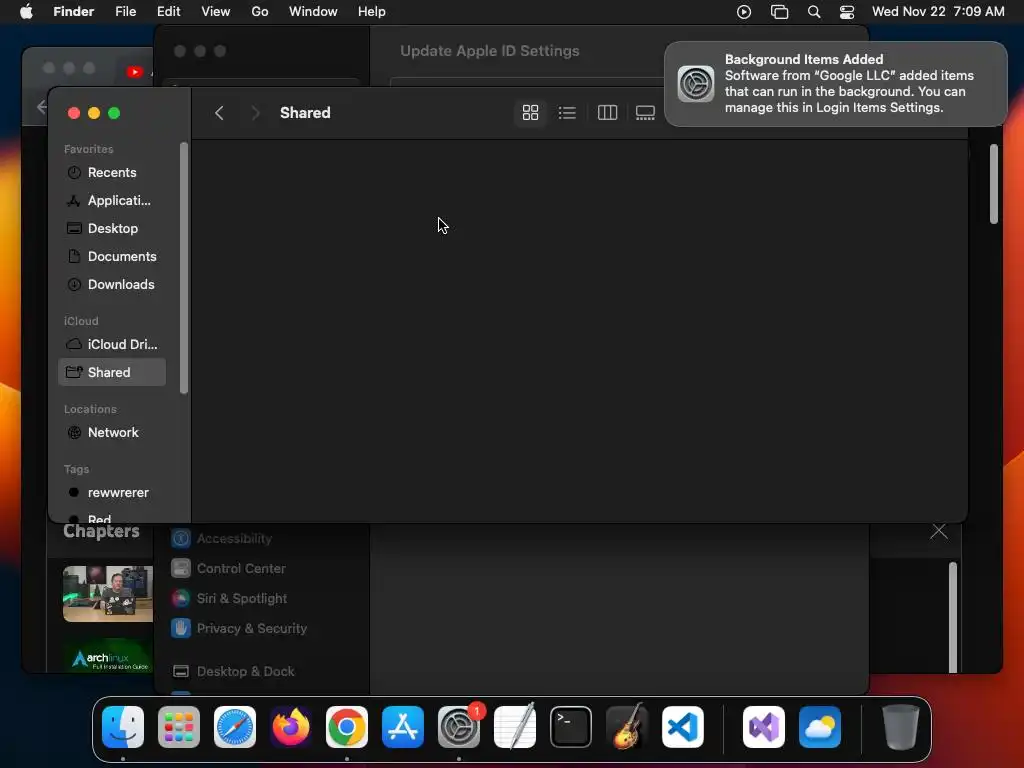1024x768 pixels.
Task: Launch Visual Studio Code from Dock
Action: pos(682,727)
